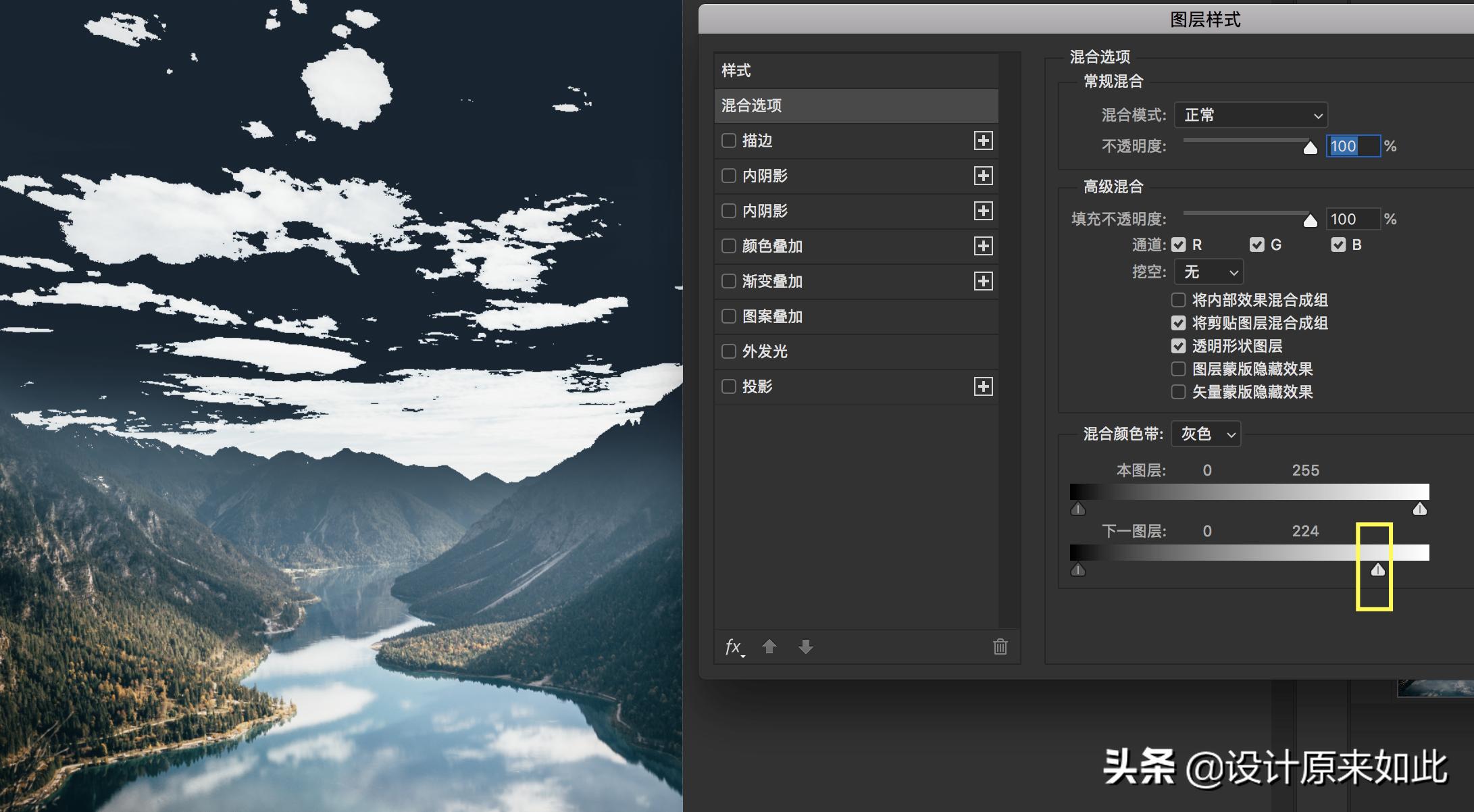Click the trash icon to delete effect
Image resolution: width=1474 pixels, height=812 pixels.
pos(999,647)
